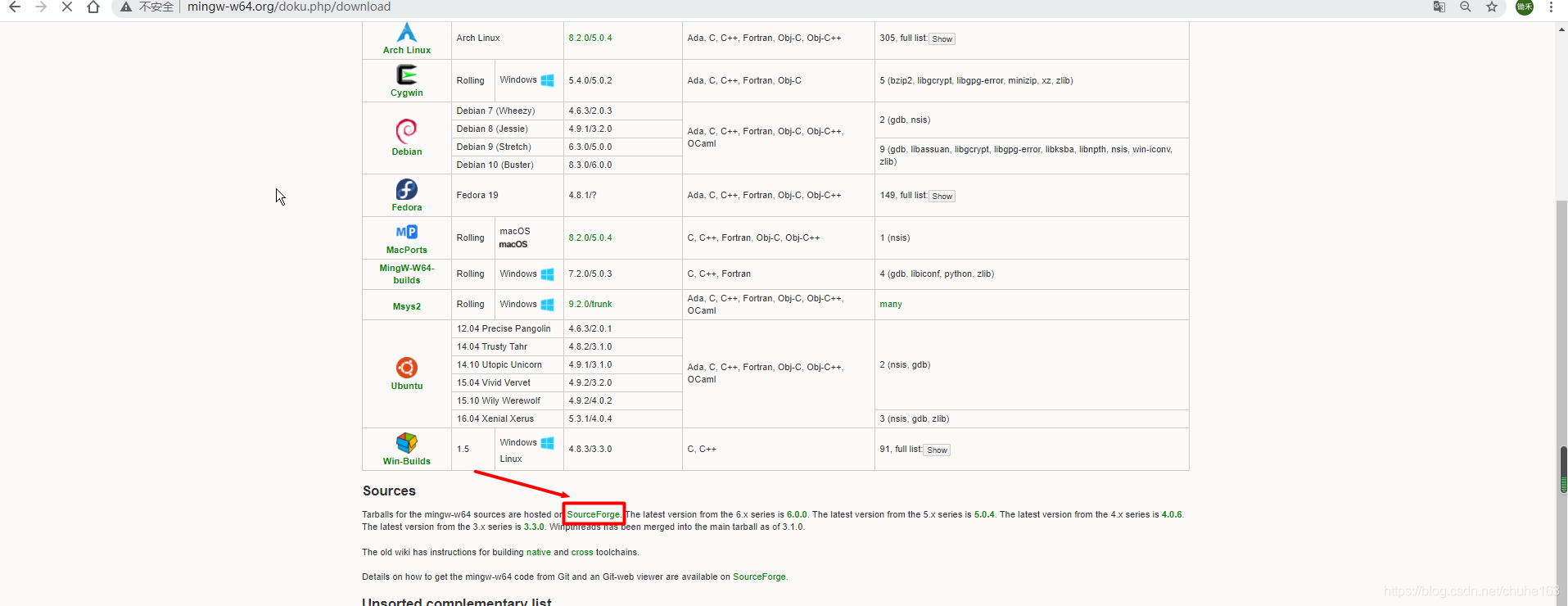Open the 4.0.6 version link
Screen dimensions: 1568x606
pyautogui.click(x=1172, y=514)
